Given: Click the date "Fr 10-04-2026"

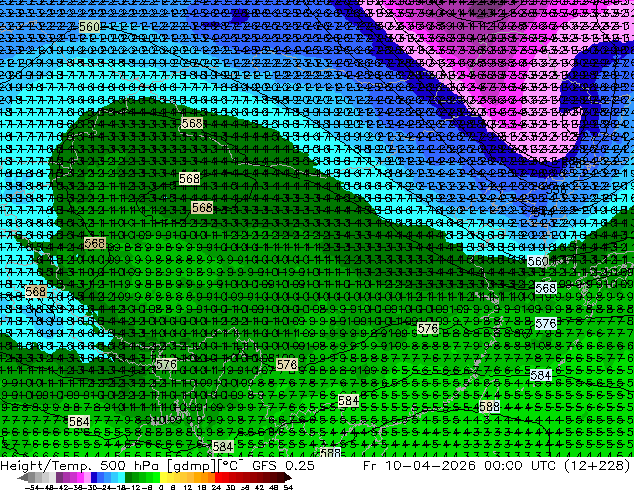Looking at the screenshot, I should [419, 466].
